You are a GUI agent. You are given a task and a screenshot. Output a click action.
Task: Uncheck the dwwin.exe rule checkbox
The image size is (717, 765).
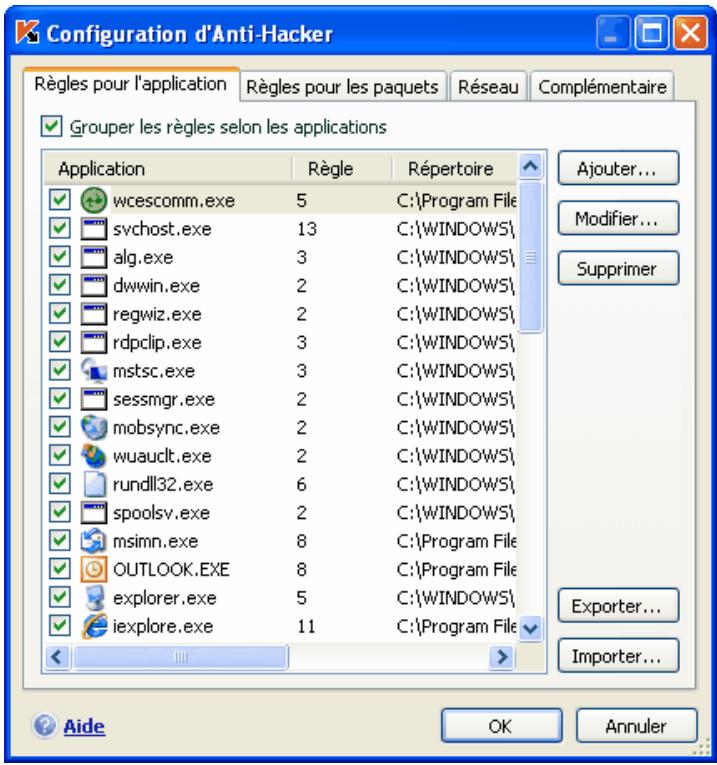pos(60,285)
